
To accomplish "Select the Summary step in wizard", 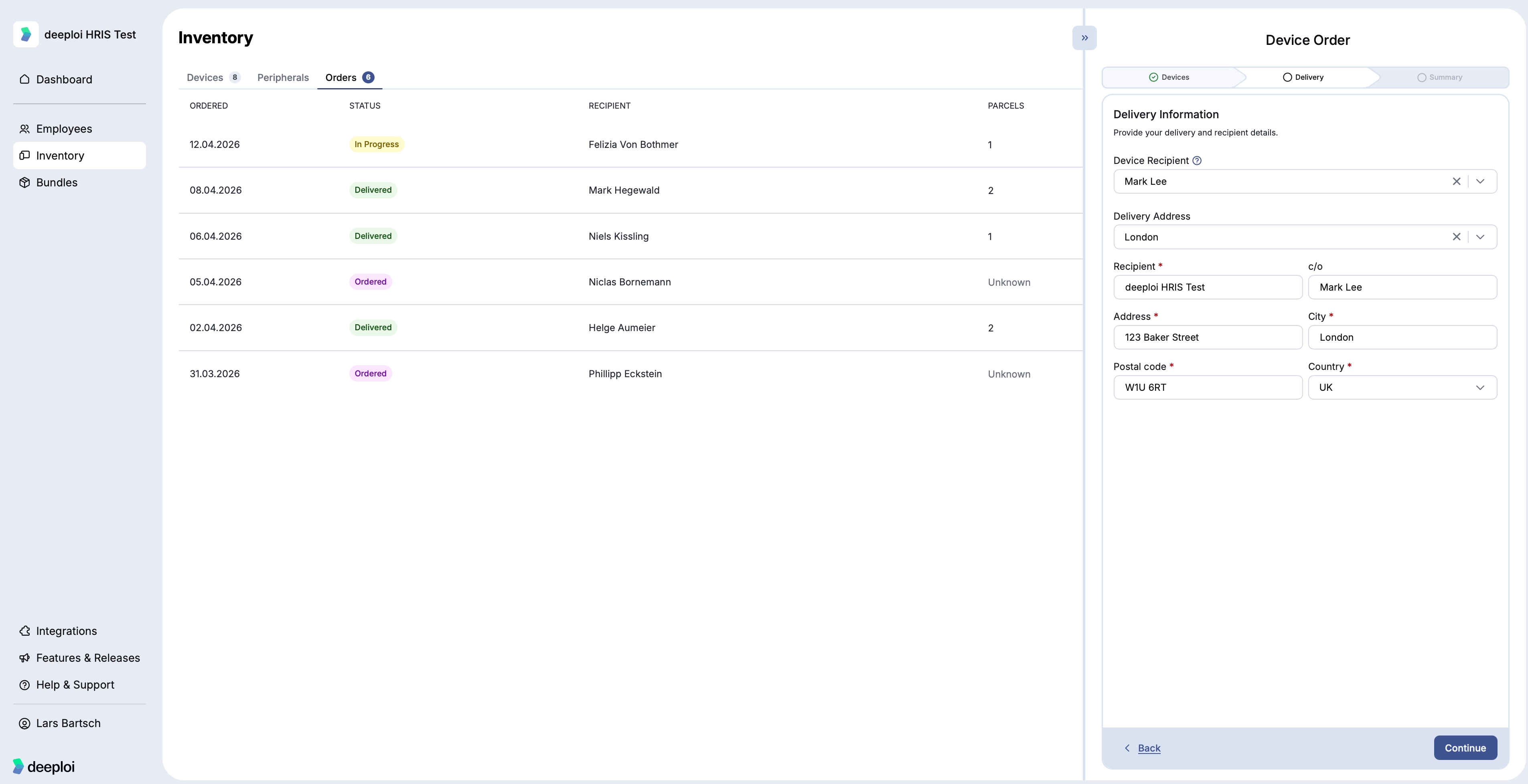I will coord(1440,78).
